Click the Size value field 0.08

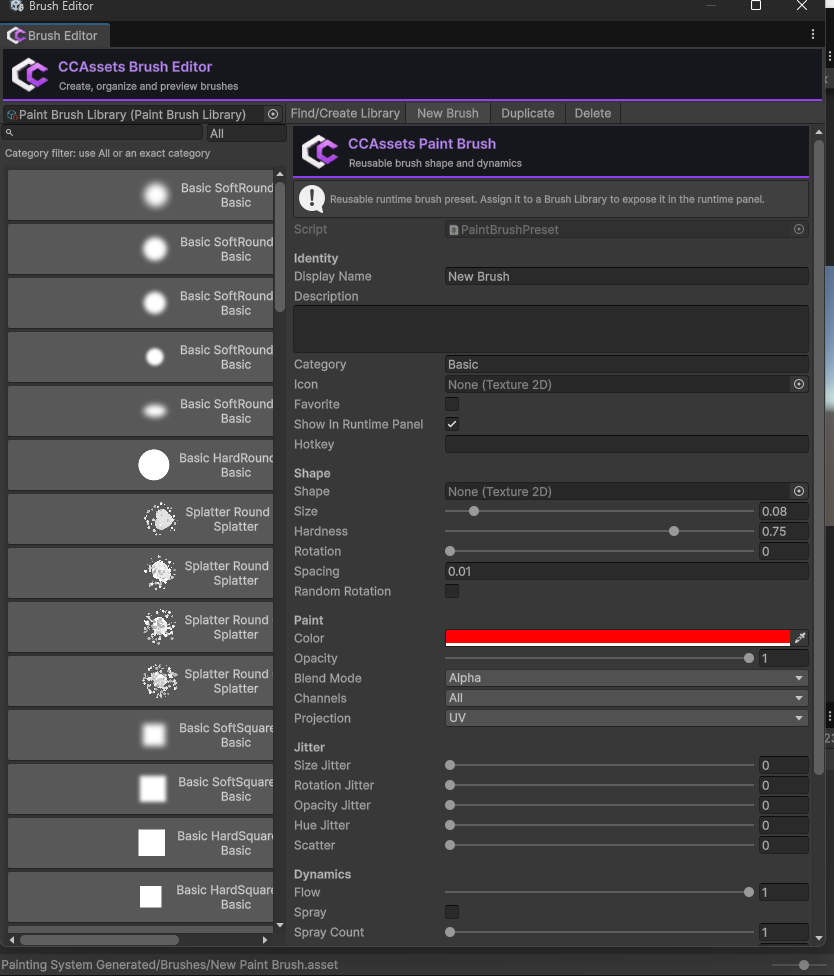tap(784, 511)
